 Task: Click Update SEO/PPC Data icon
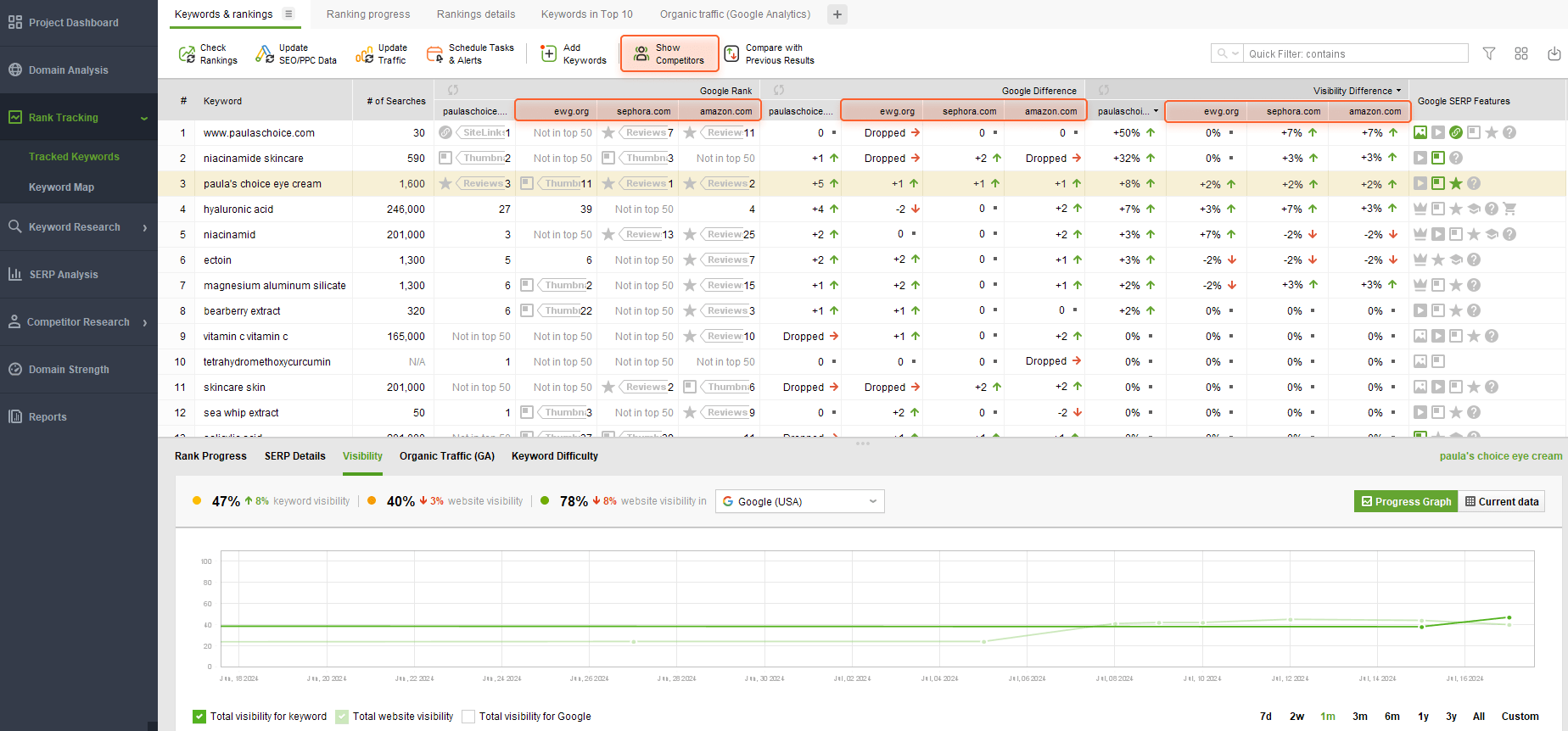coord(265,54)
